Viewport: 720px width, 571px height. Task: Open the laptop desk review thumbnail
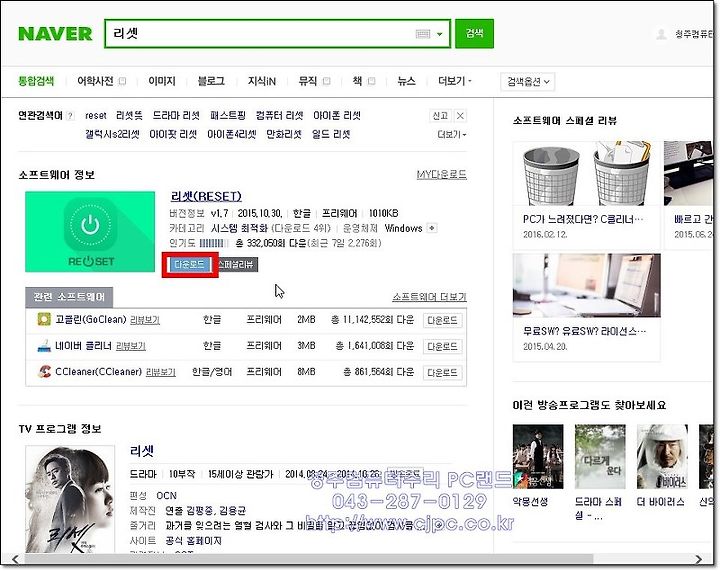586,286
